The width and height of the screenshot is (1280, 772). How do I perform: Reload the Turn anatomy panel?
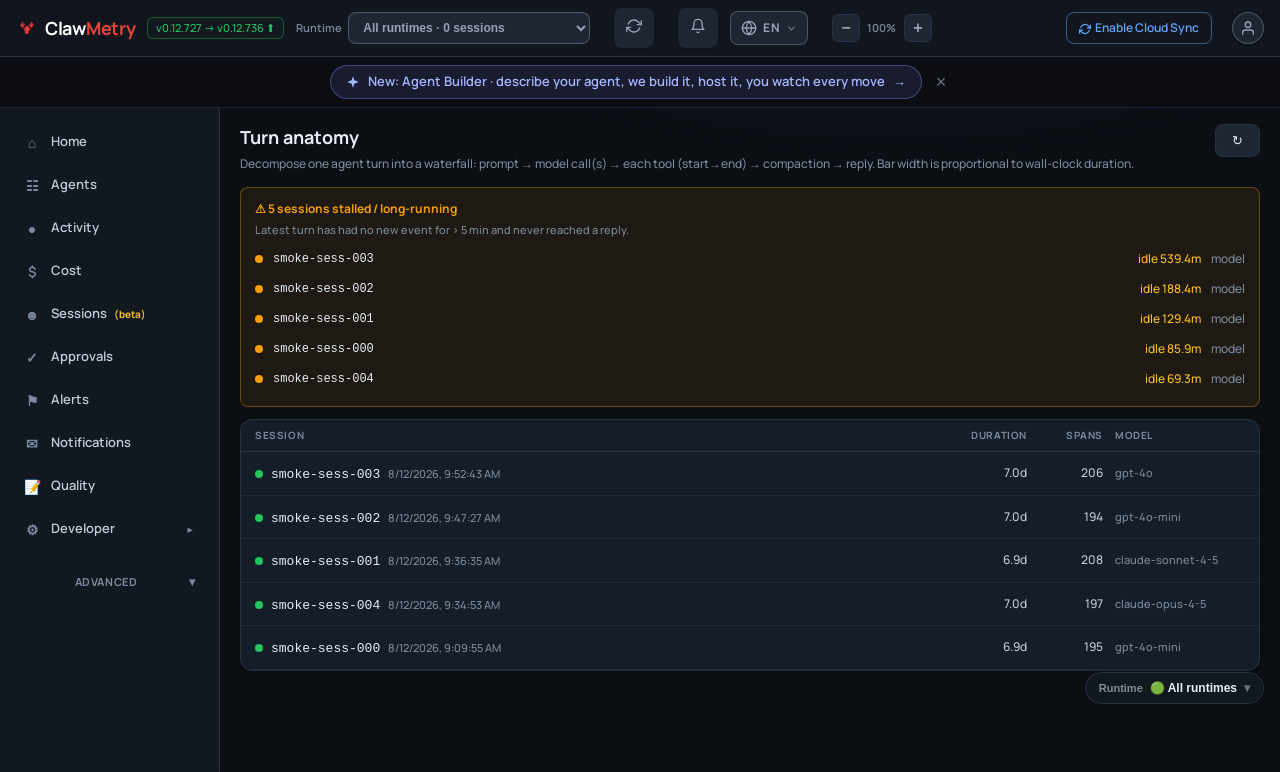click(1237, 141)
